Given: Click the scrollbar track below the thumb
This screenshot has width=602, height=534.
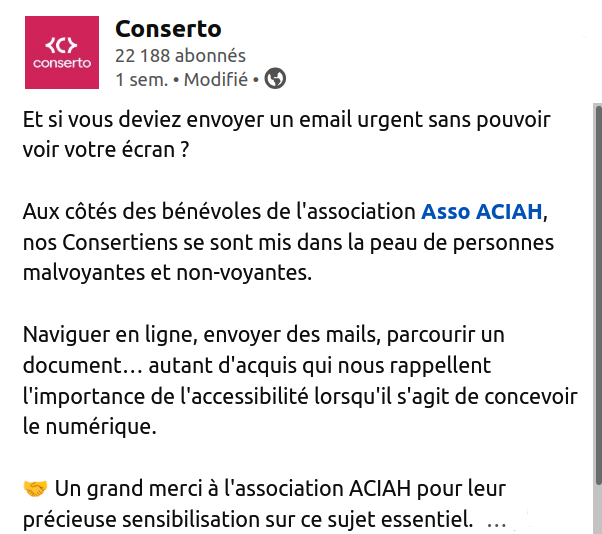Looking at the screenshot, I should (x=598, y=509).
